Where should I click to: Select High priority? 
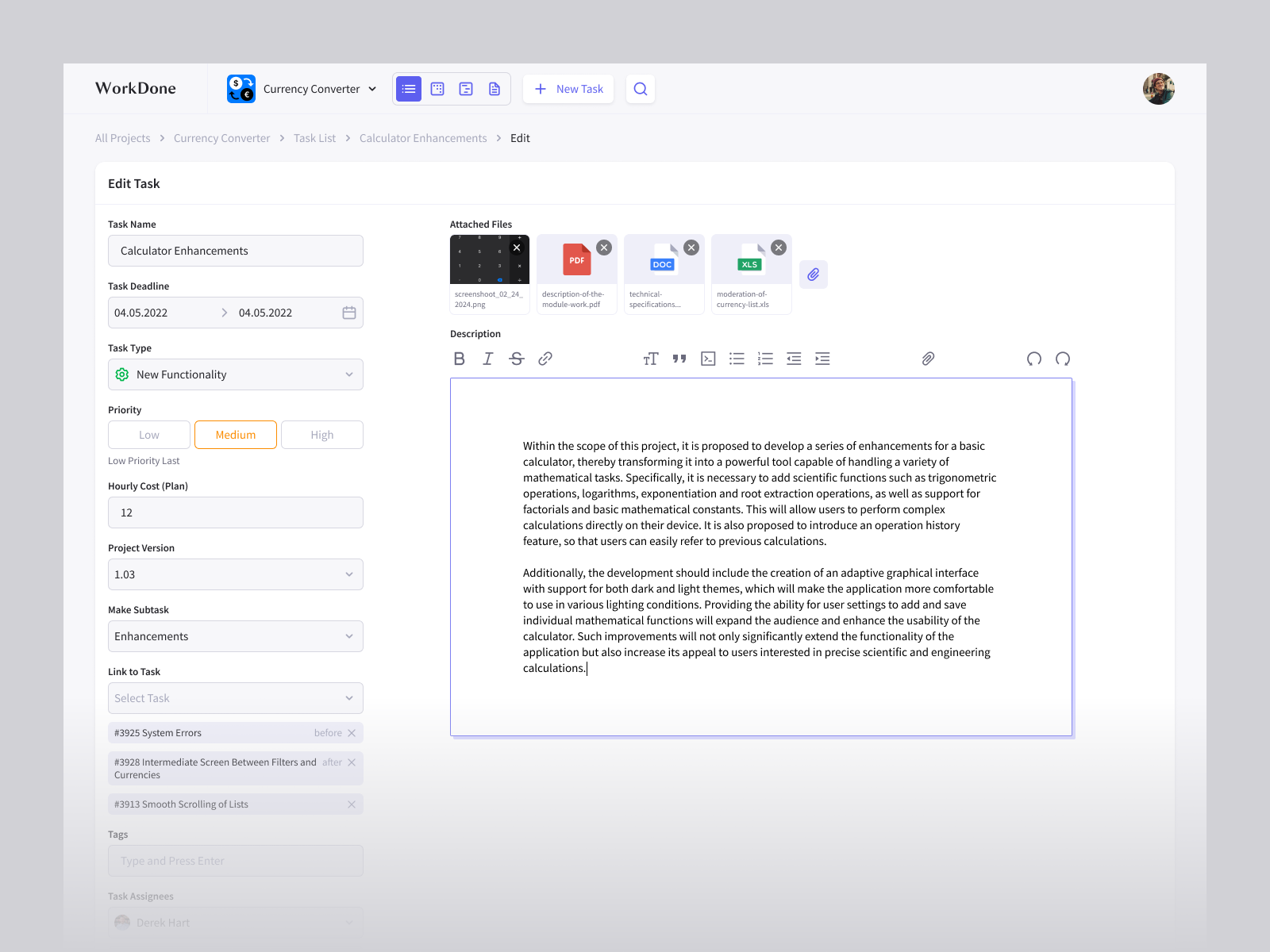322,434
